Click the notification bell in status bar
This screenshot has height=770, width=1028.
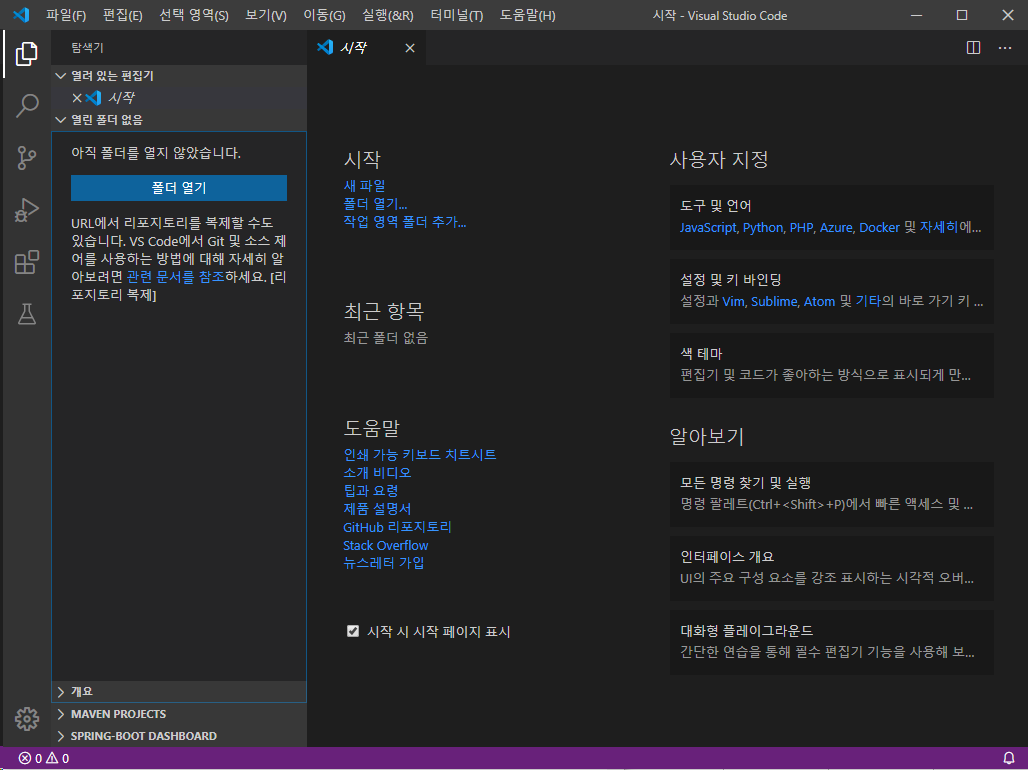tap(1009, 758)
